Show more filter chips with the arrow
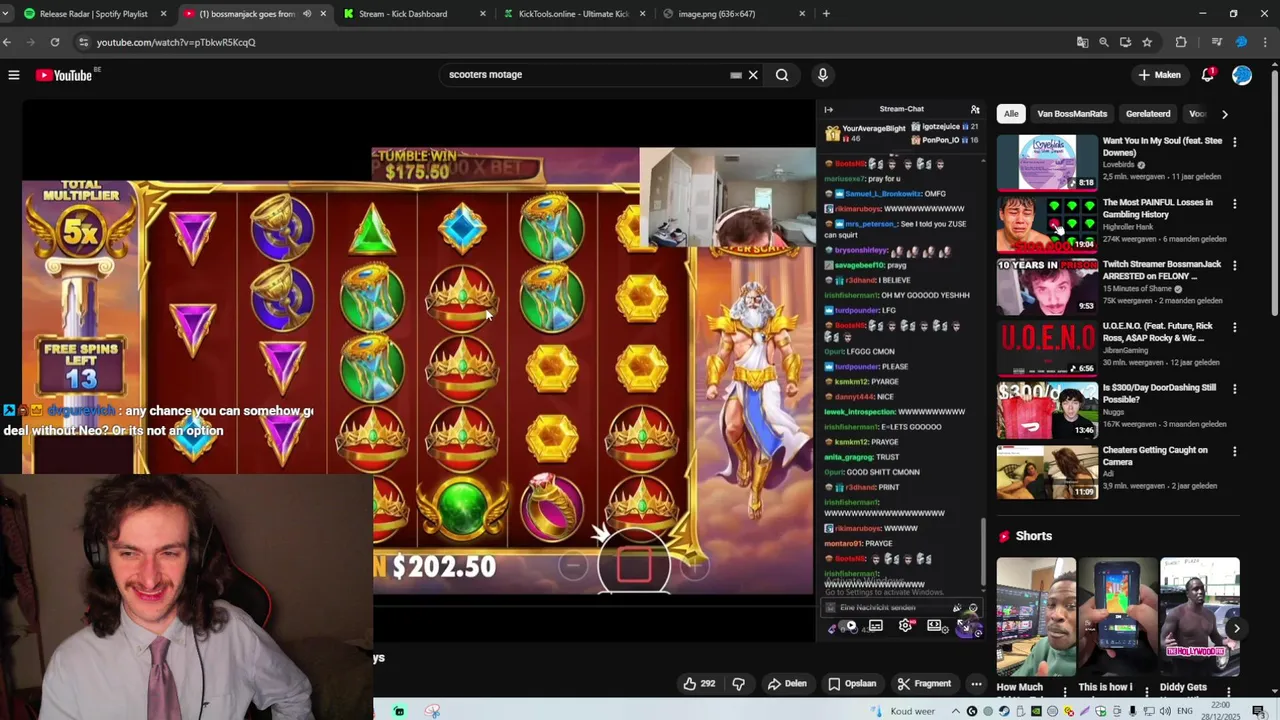The height and width of the screenshot is (720, 1280). pyautogui.click(x=1224, y=114)
